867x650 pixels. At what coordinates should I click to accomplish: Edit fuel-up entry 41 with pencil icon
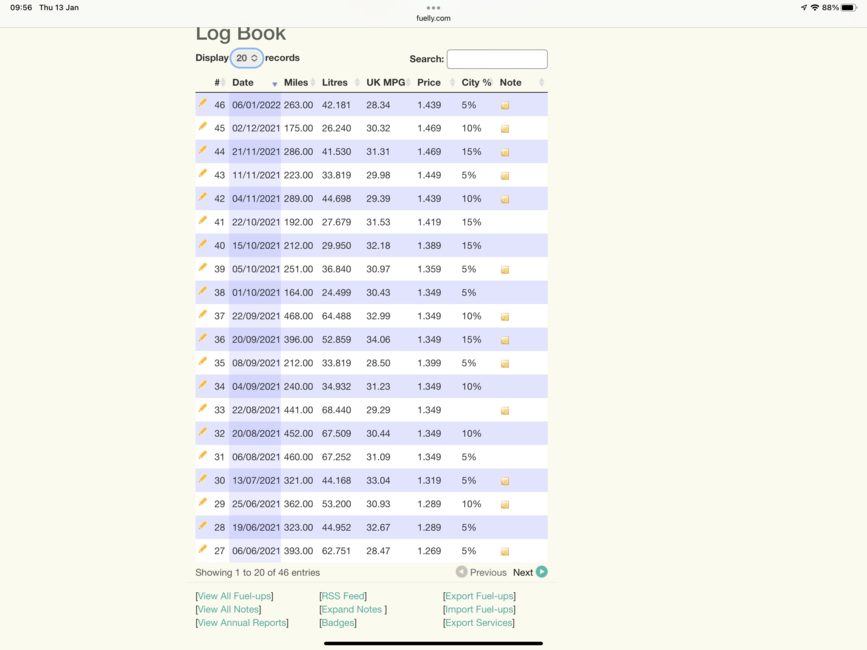[x=202, y=221]
